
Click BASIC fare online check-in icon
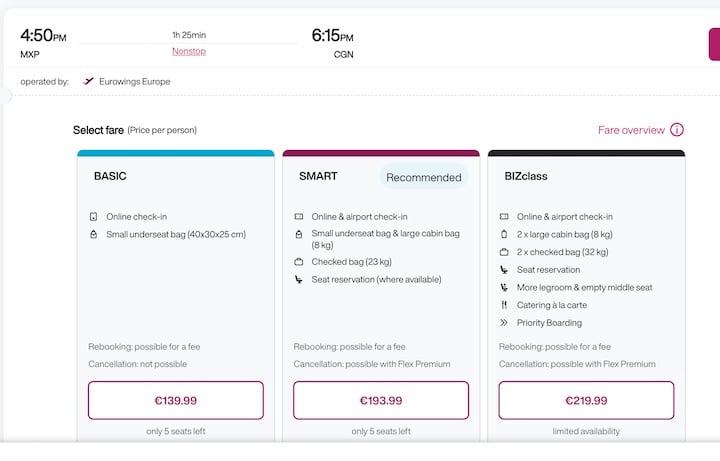[94, 217]
